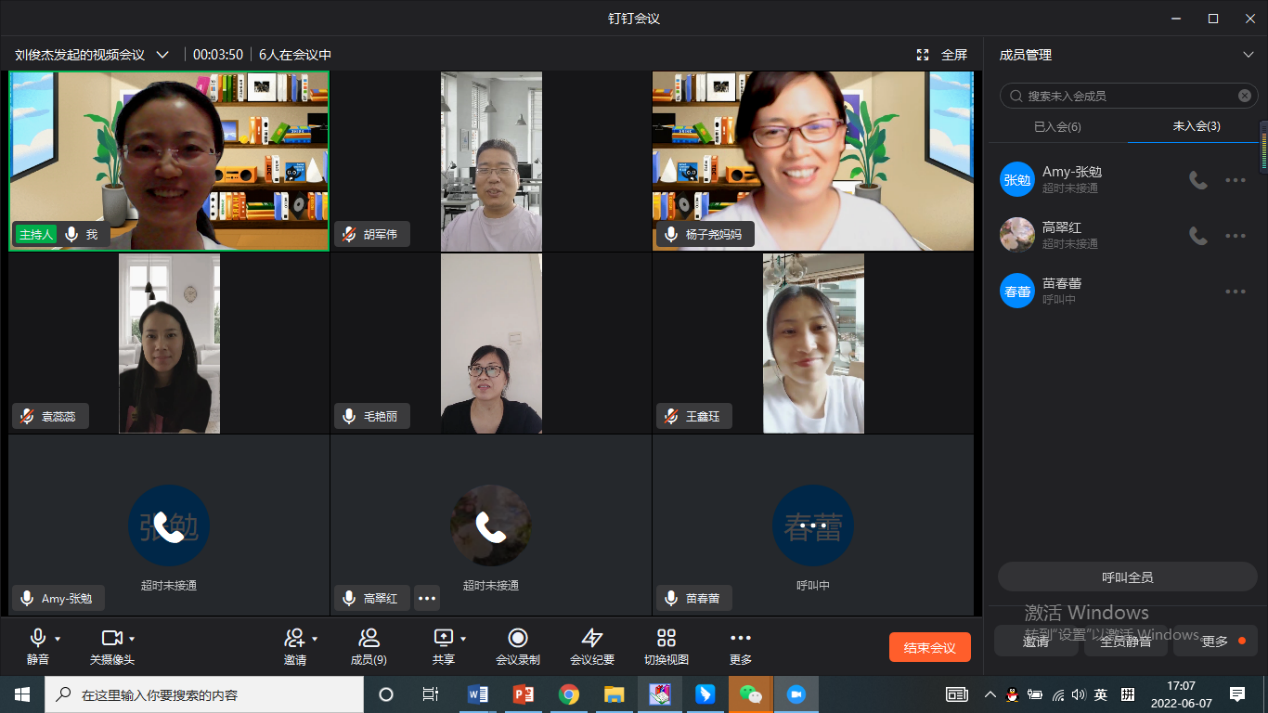The image size is (1268, 713).
Task: Click the 春蕾 avatar in the member list
Action: click(1017, 292)
